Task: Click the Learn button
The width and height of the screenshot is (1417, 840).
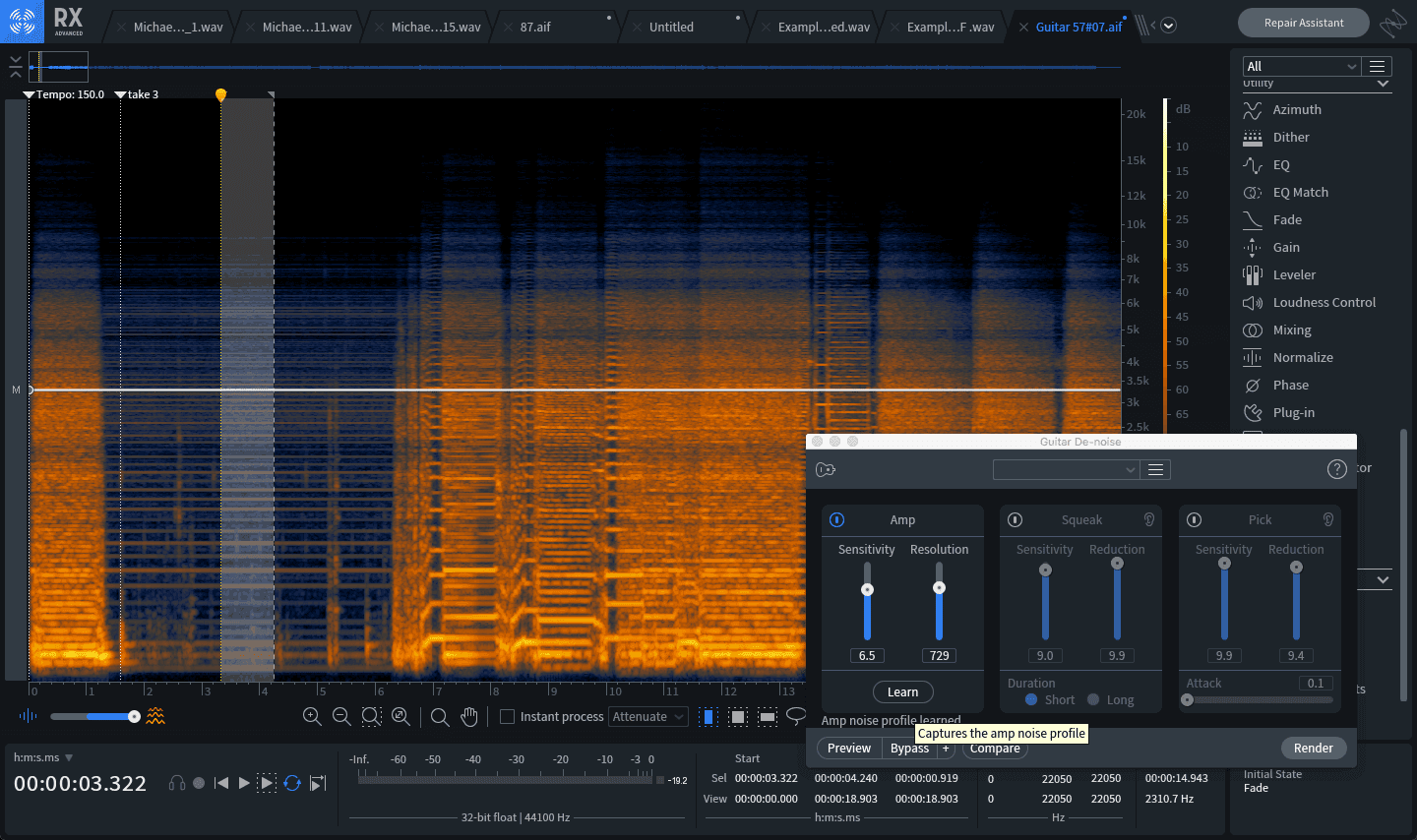Action: (902, 692)
